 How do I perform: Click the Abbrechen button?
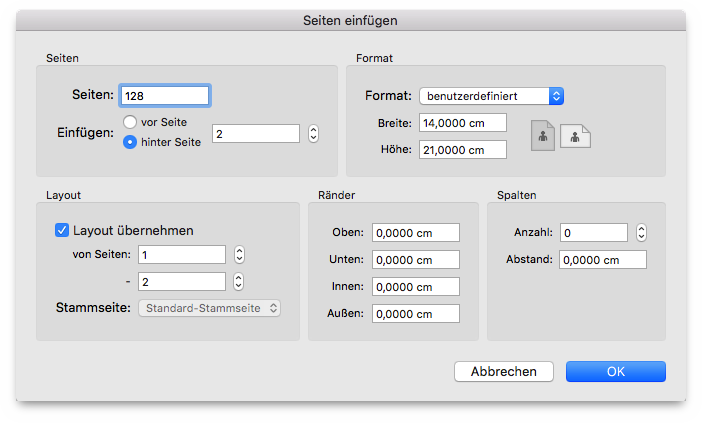504,372
